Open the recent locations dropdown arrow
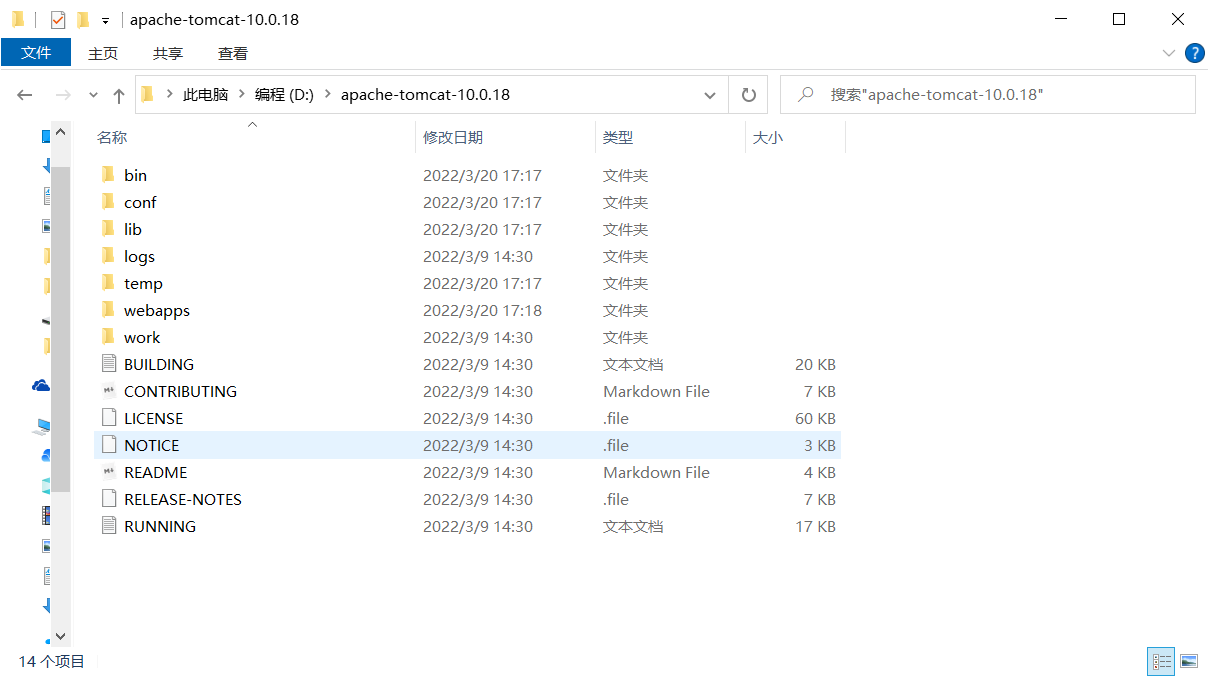Image resolution: width=1209 pixels, height=677 pixels. 94,95
